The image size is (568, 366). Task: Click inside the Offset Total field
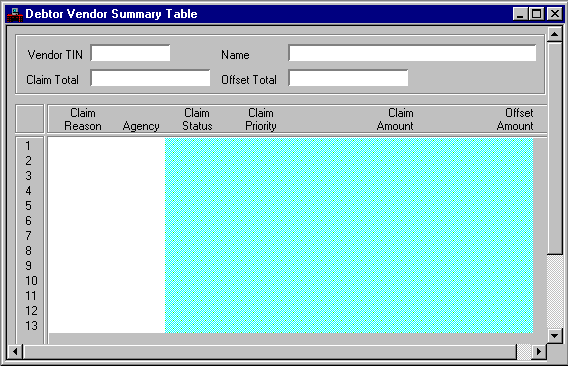[x=348, y=78]
